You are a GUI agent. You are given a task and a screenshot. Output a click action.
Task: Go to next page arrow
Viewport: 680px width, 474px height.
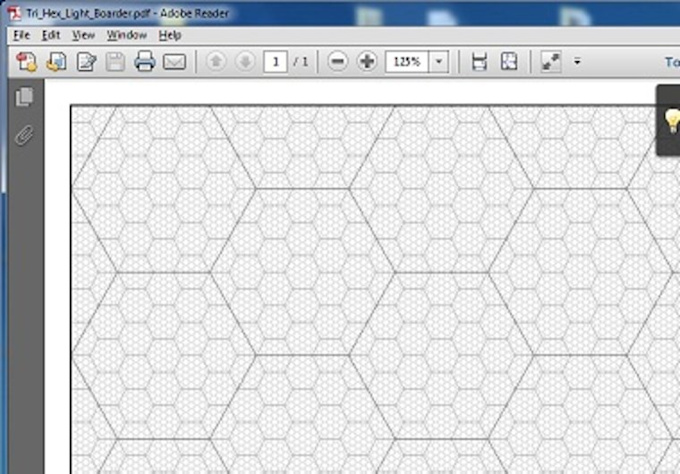[245, 62]
